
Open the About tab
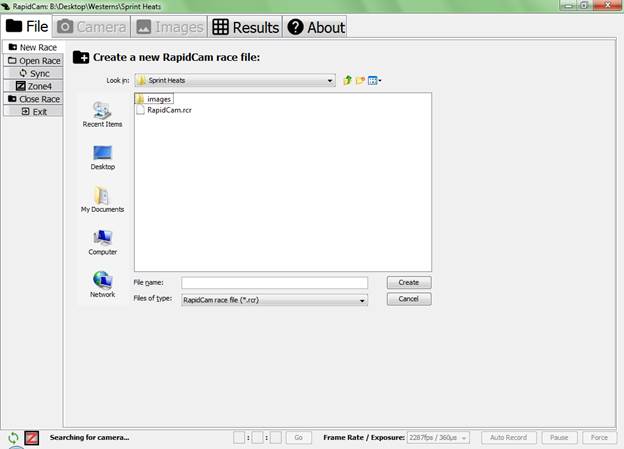pos(316,27)
